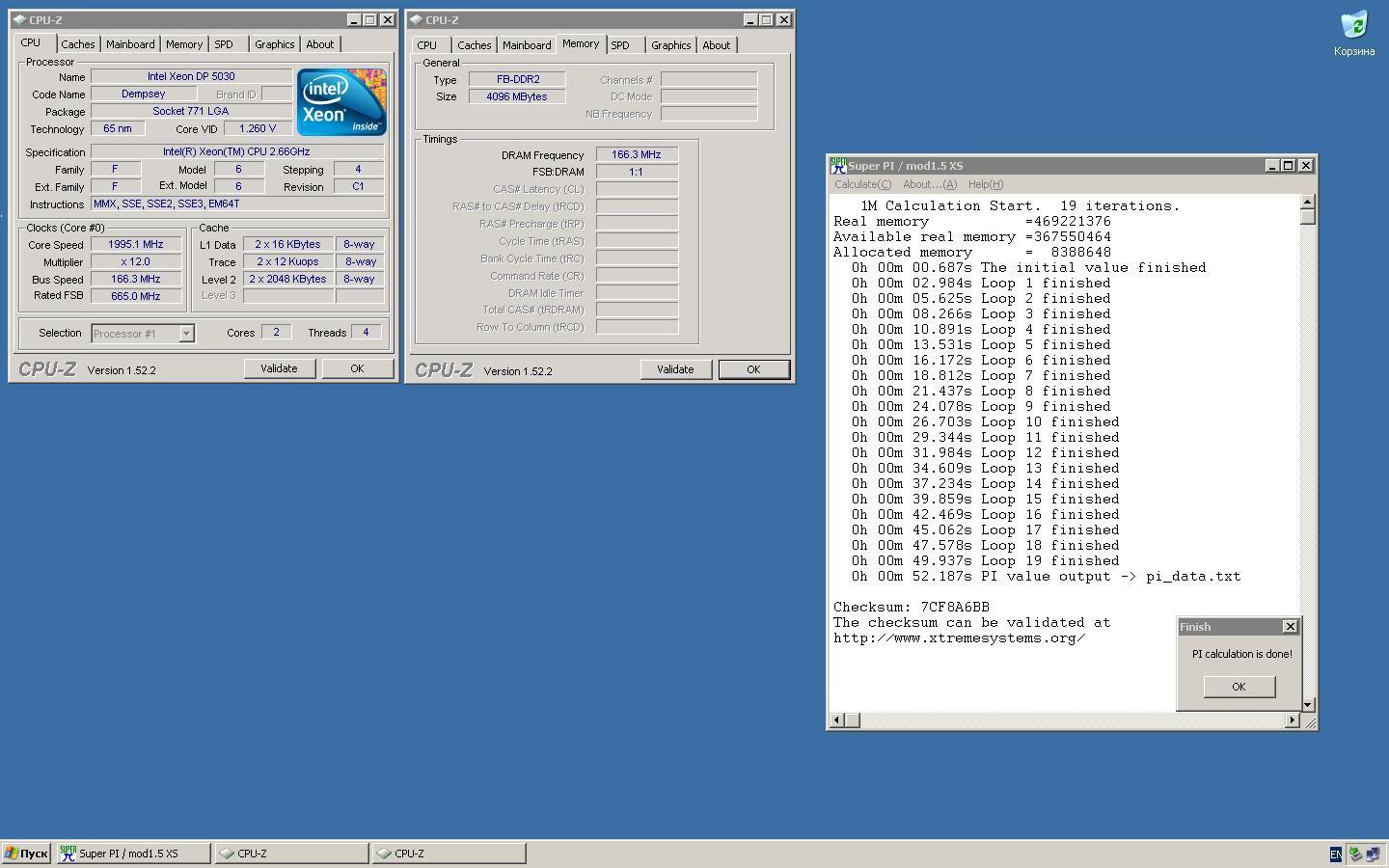Click OK in right CPU-Z window

(x=753, y=369)
